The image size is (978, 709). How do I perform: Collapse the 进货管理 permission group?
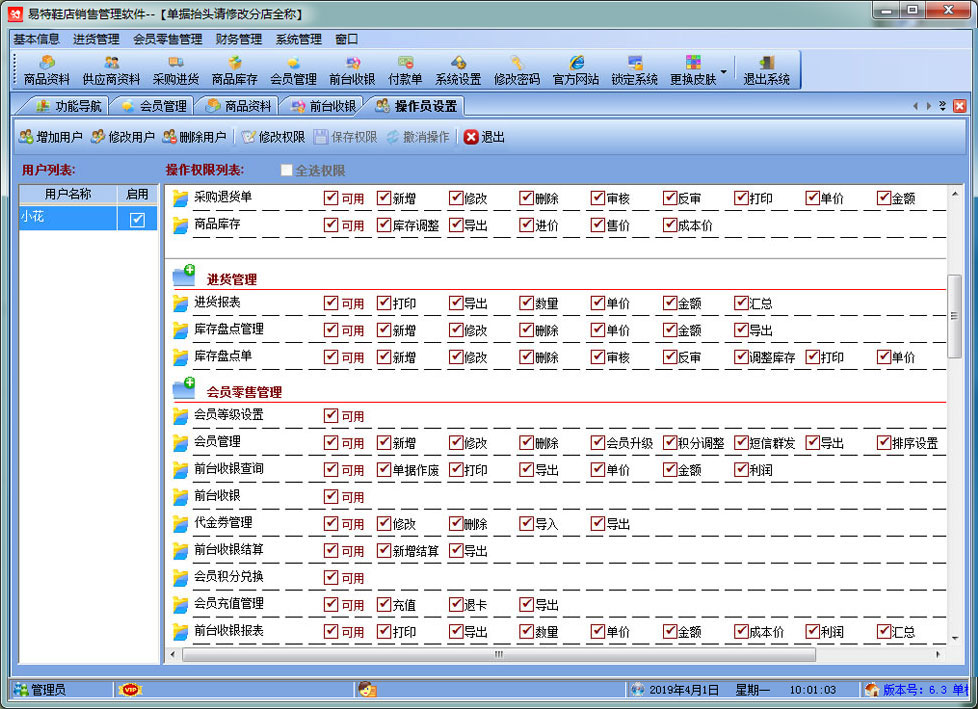coord(184,275)
